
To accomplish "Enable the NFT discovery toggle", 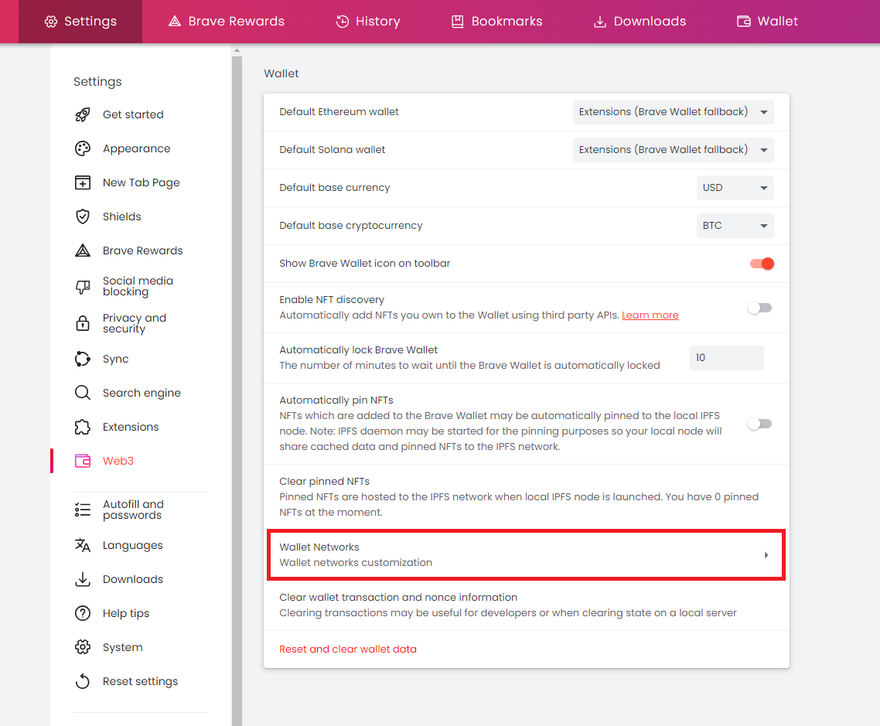I will (760, 308).
